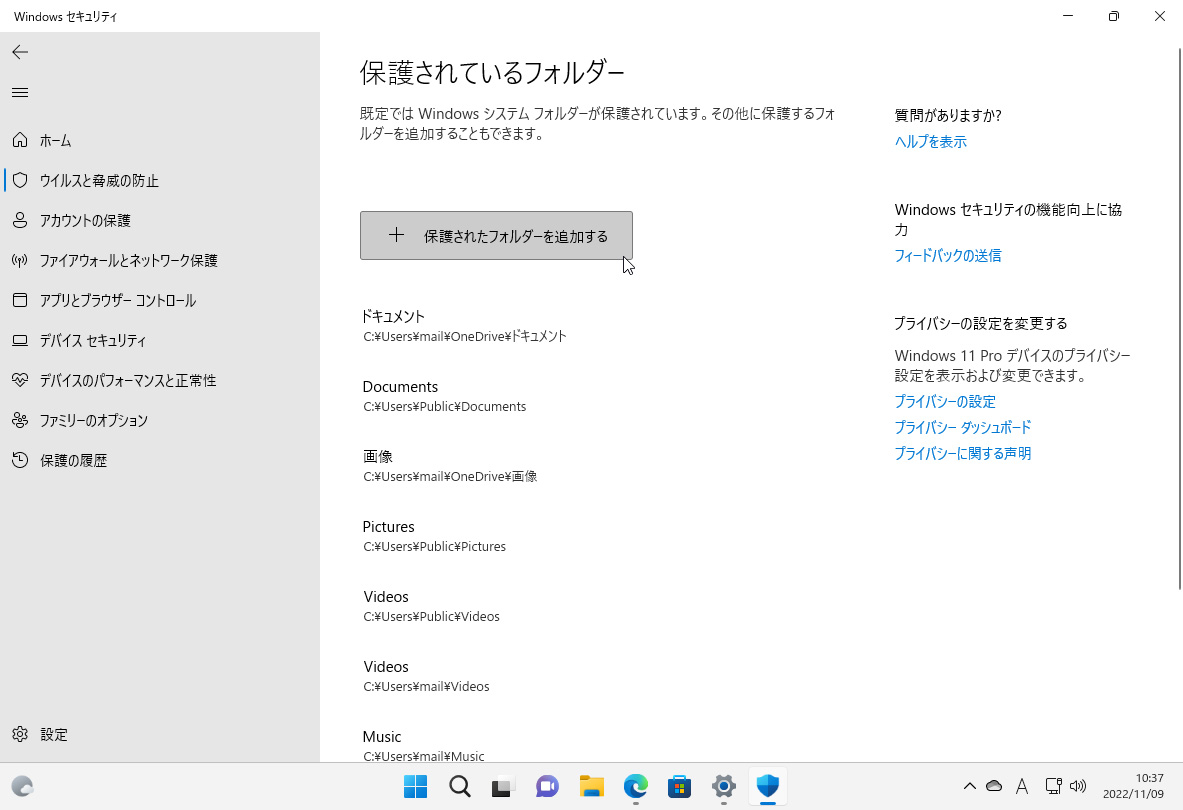Click the heart icon for device health
This screenshot has width=1183, height=810.
(x=20, y=380)
